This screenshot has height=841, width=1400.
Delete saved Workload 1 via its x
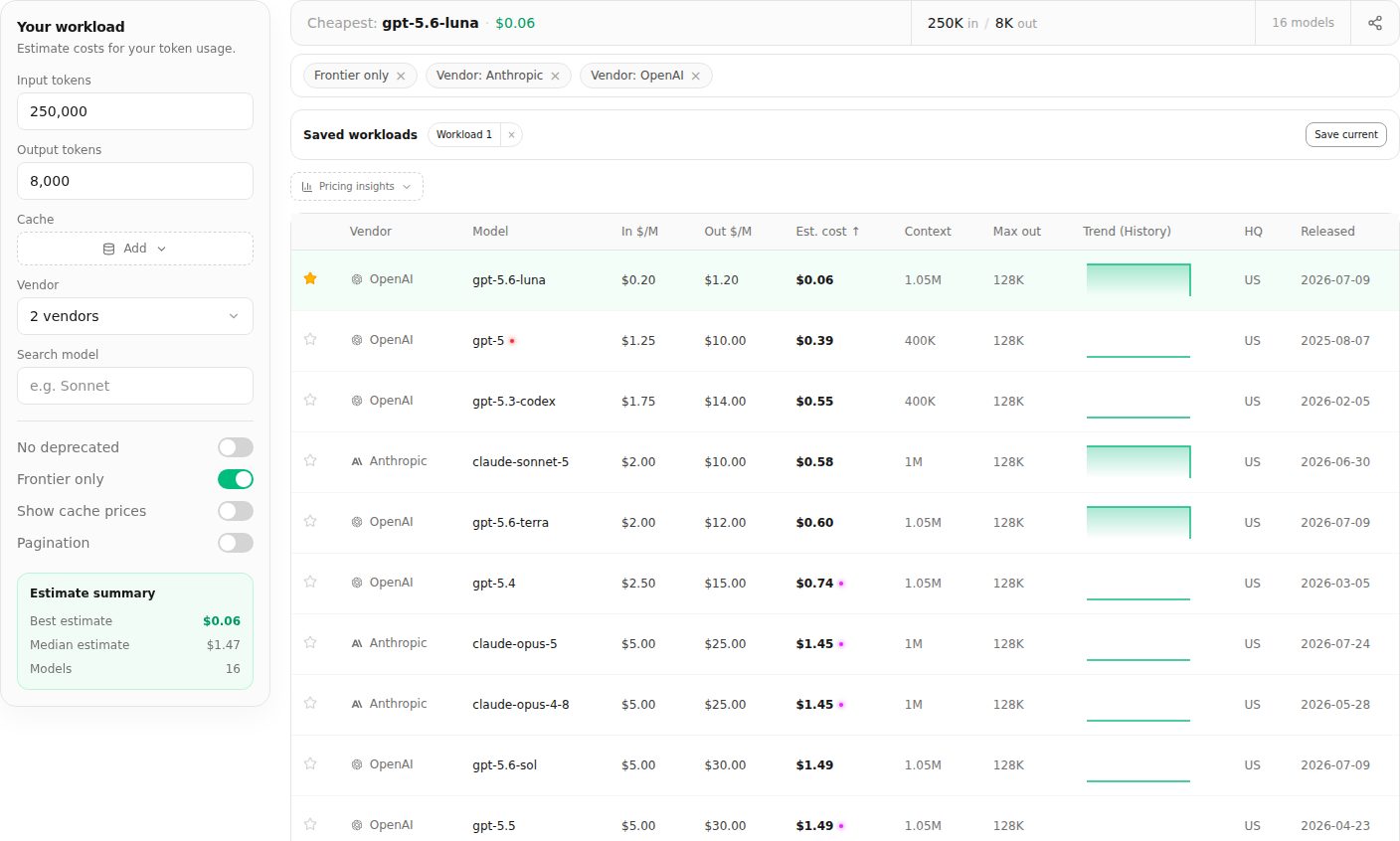511,135
